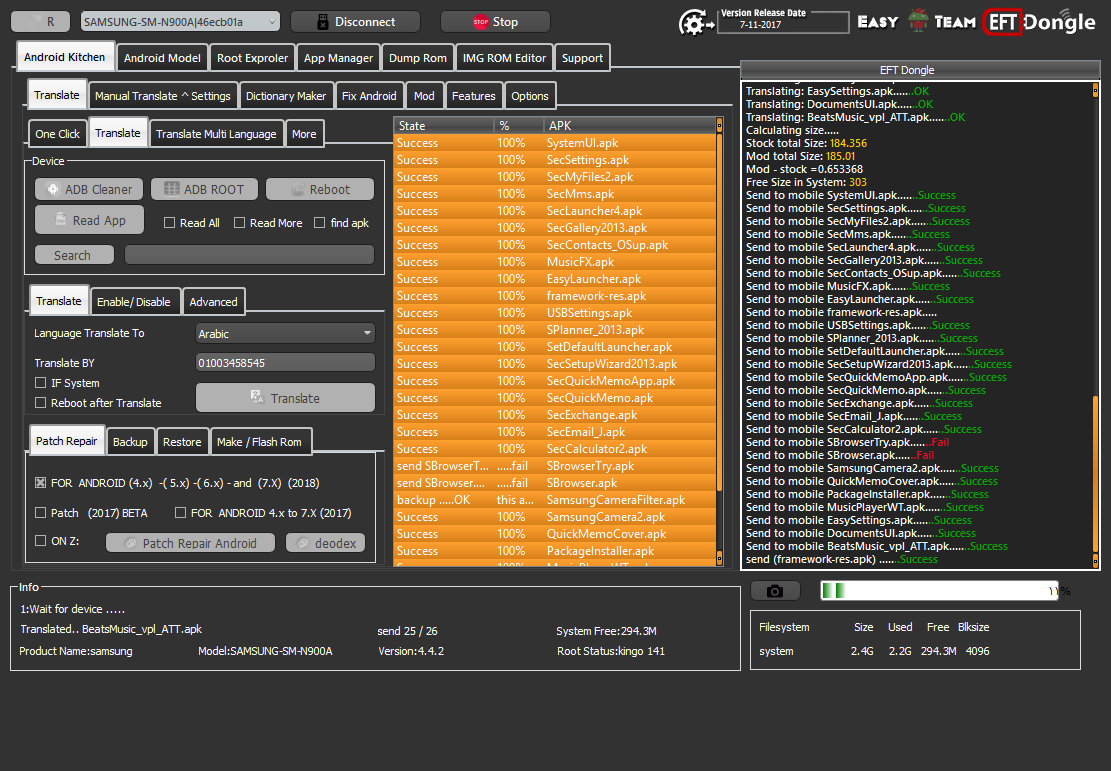Image resolution: width=1111 pixels, height=771 pixels.
Task: Toggle the ON Z: checkbox
Action: (40, 541)
